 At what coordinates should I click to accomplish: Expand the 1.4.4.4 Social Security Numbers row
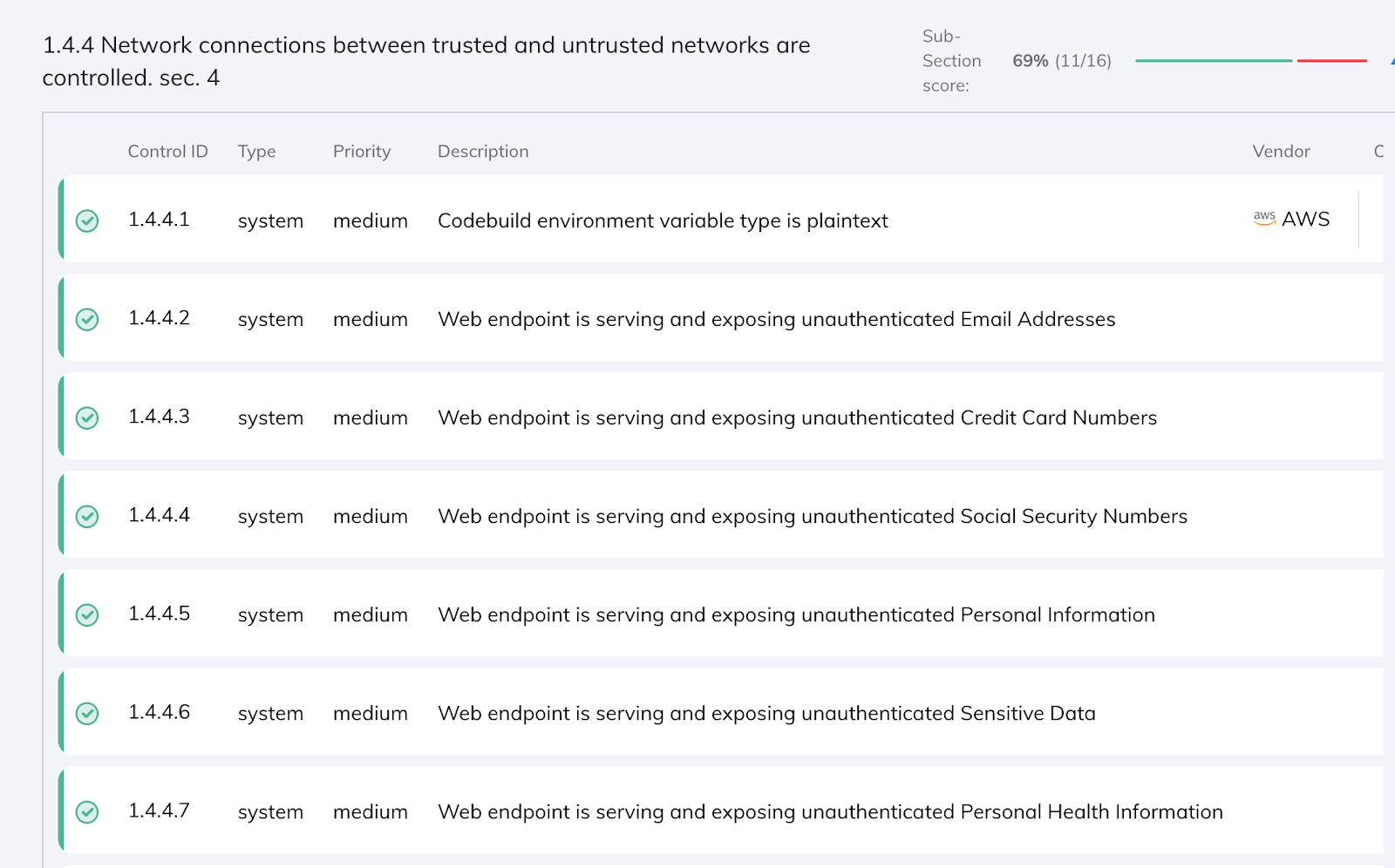click(x=811, y=516)
